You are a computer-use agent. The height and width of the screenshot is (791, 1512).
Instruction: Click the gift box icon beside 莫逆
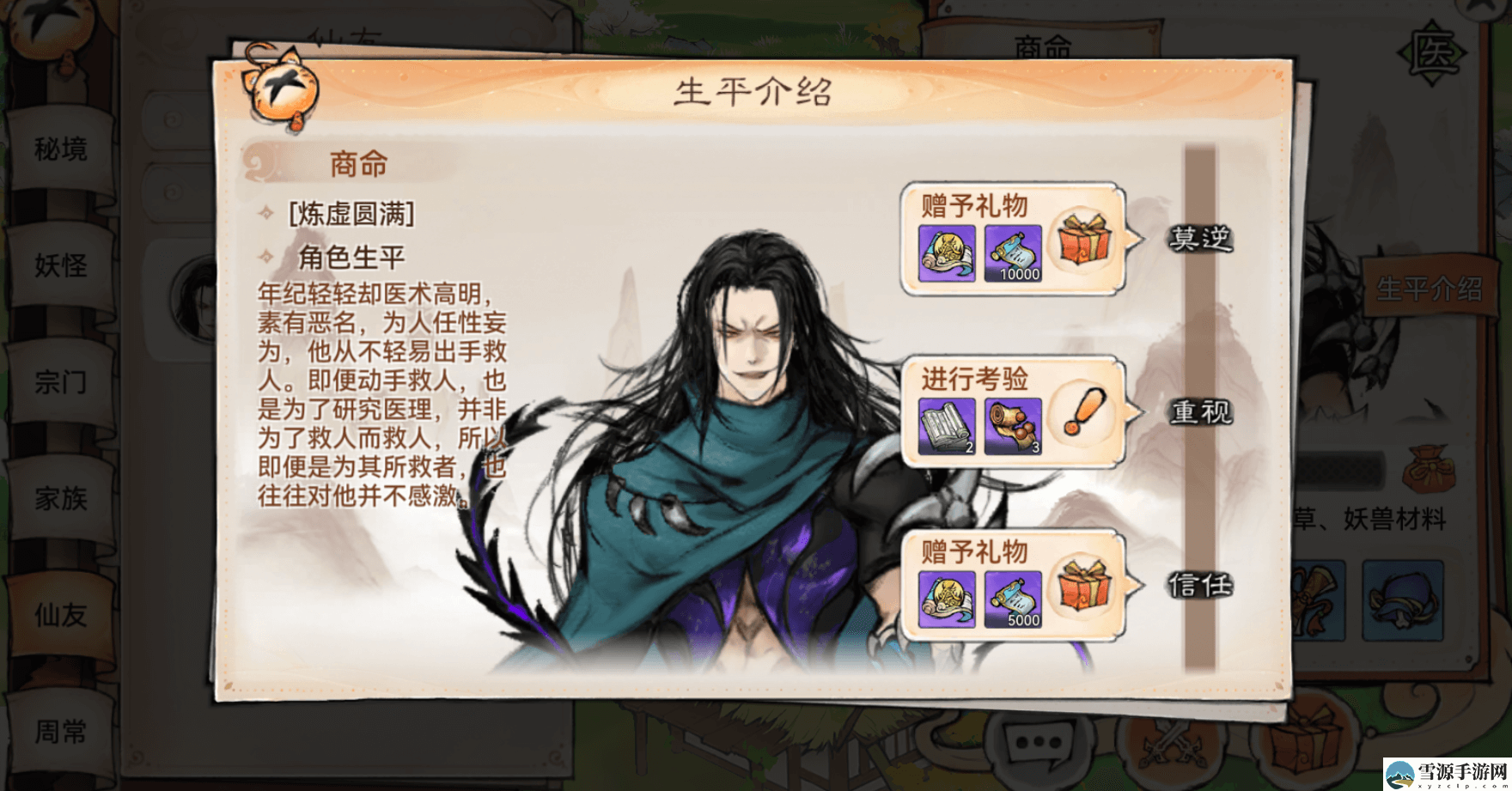[x=1084, y=238]
